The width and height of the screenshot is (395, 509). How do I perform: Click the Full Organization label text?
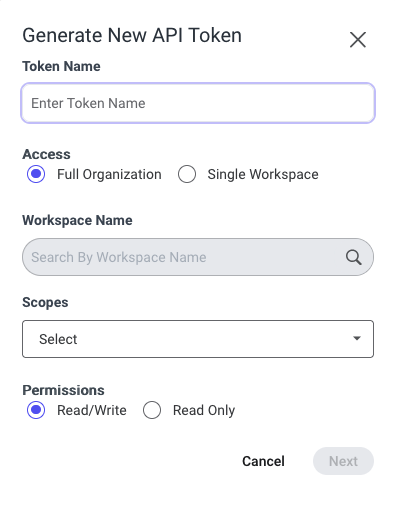click(109, 175)
